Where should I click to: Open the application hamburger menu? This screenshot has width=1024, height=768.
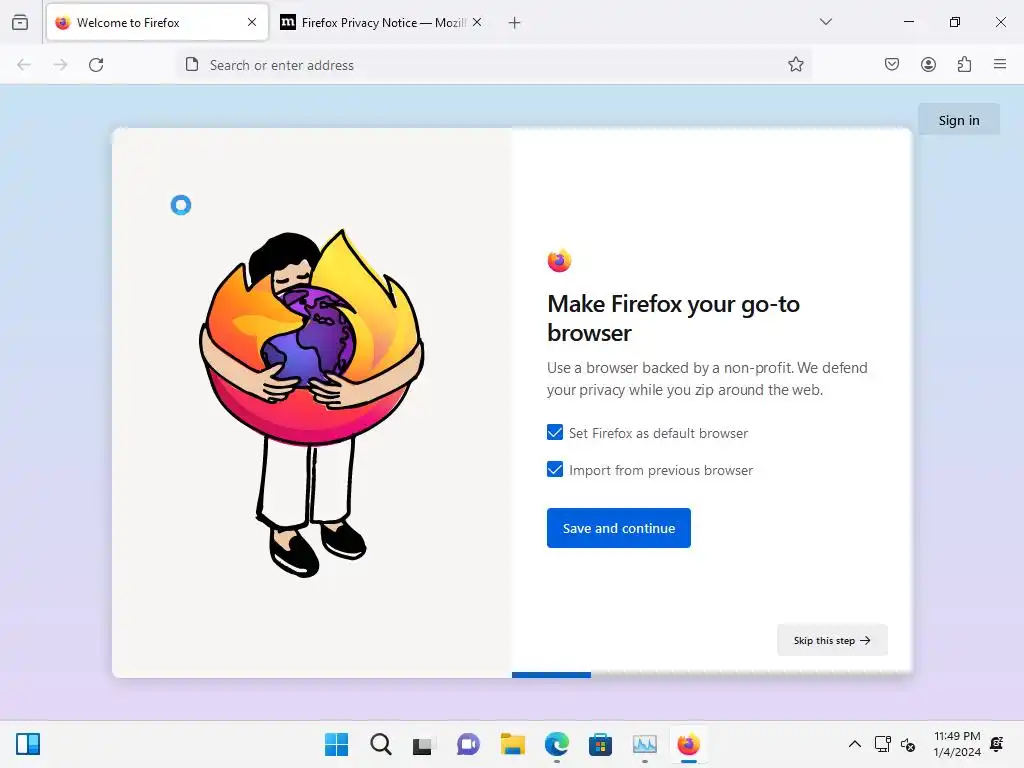(x=1000, y=64)
